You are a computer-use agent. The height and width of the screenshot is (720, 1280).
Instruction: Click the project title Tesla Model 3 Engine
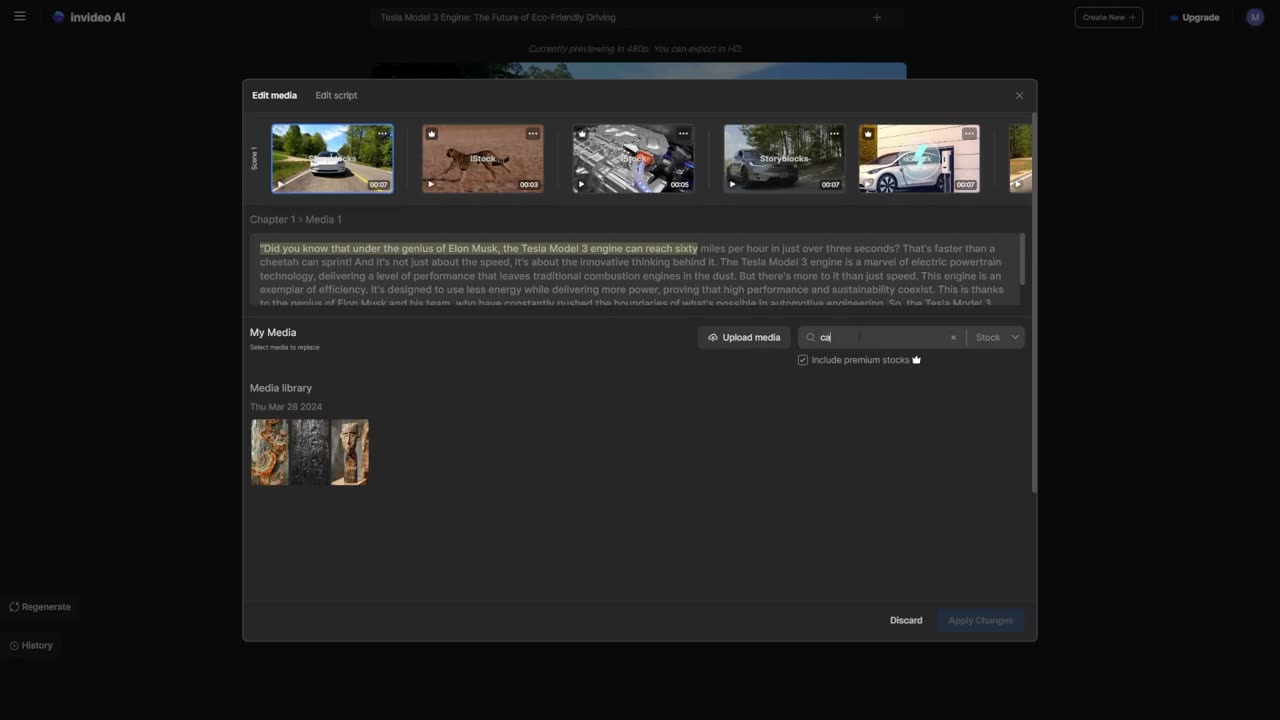[x=498, y=17]
